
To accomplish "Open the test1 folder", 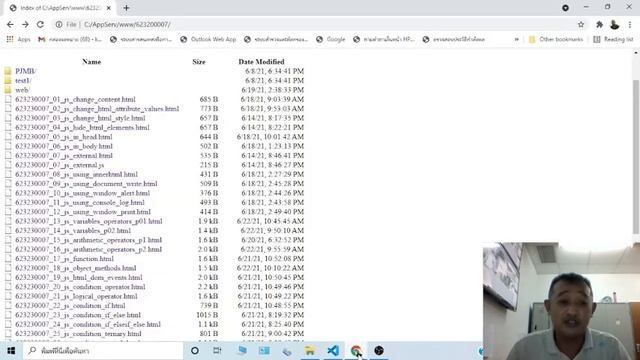I will point(23,80).
